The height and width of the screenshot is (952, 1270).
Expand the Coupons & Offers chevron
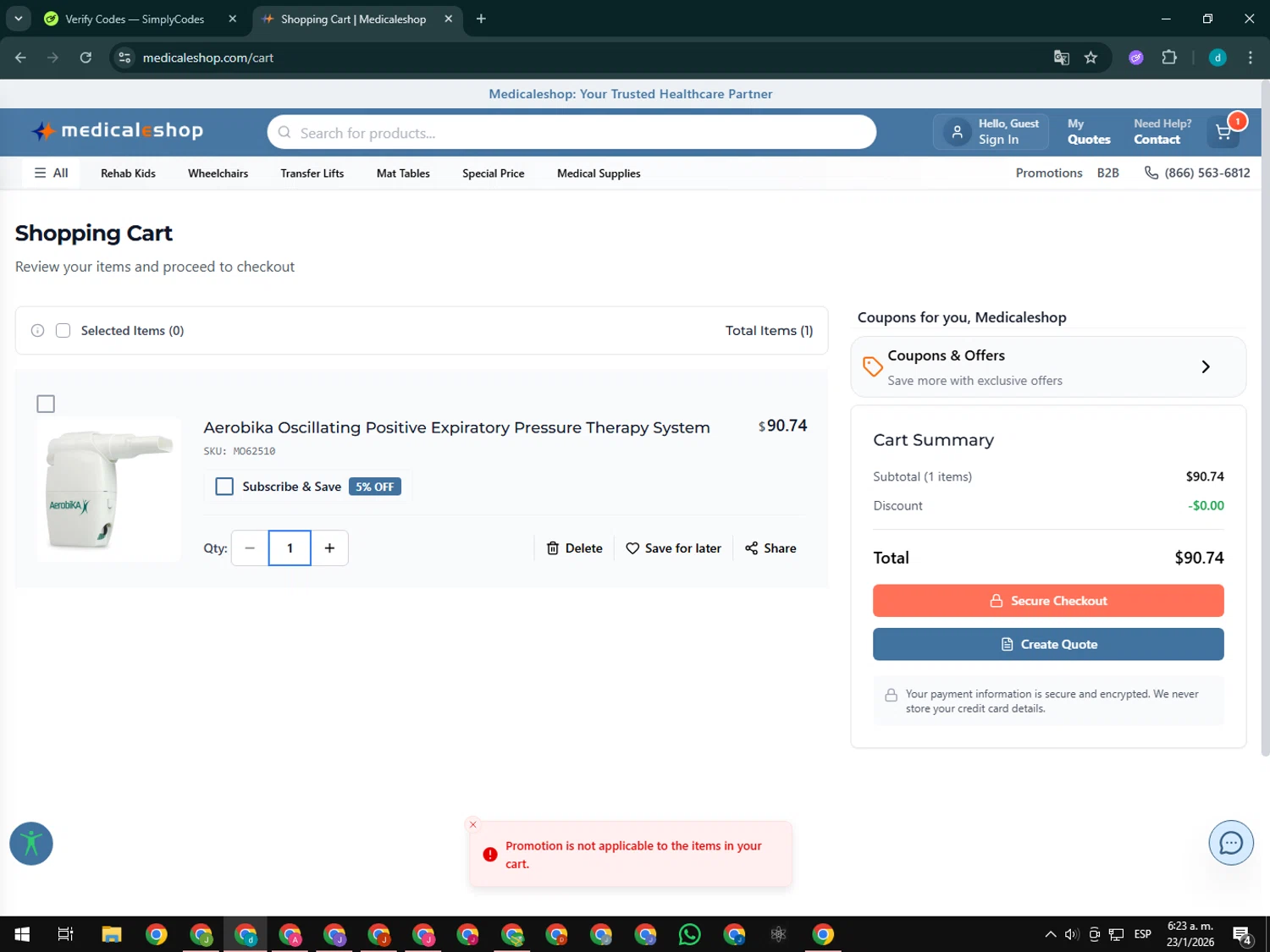(x=1206, y=366)
